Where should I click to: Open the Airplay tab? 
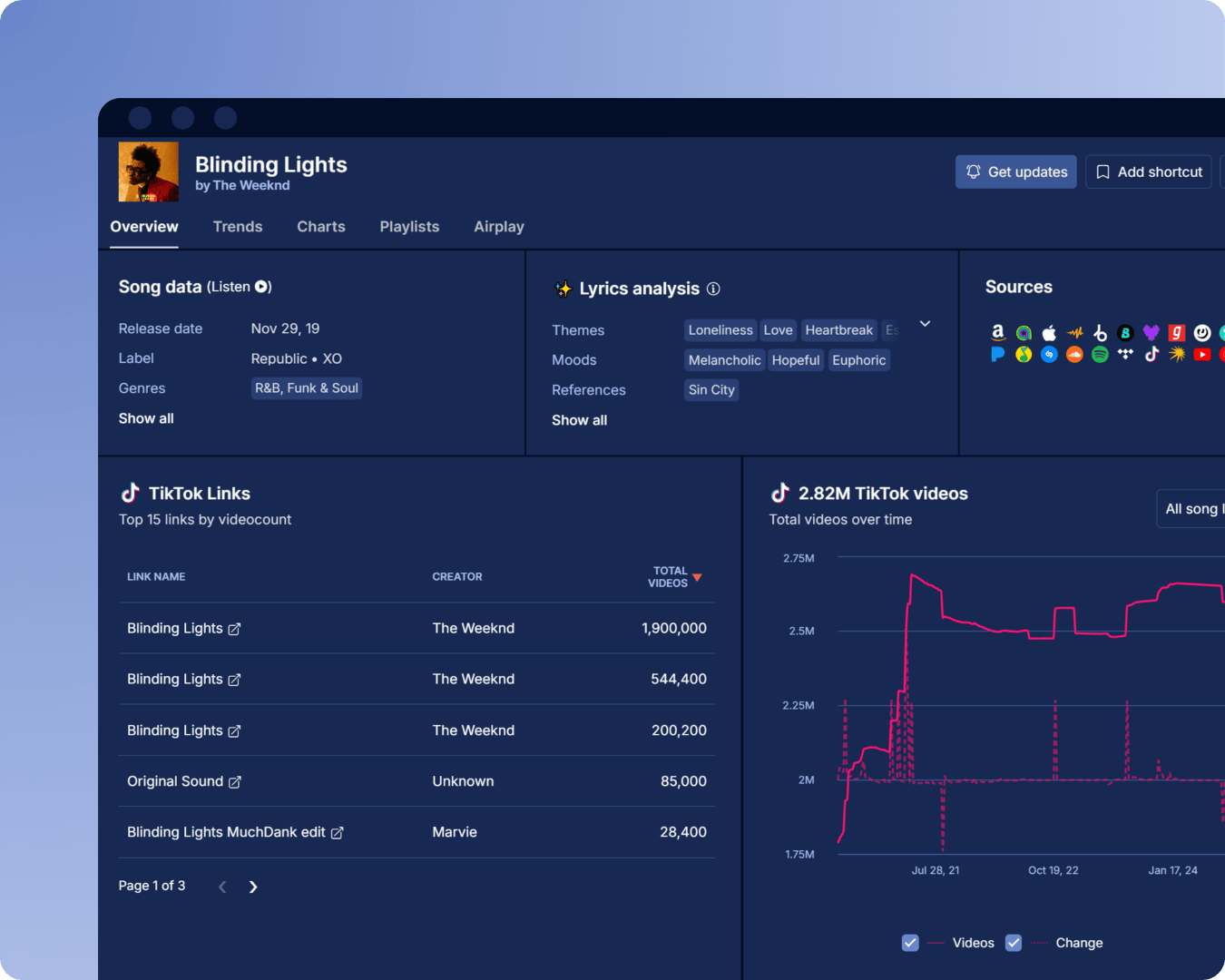pos(499,227)
